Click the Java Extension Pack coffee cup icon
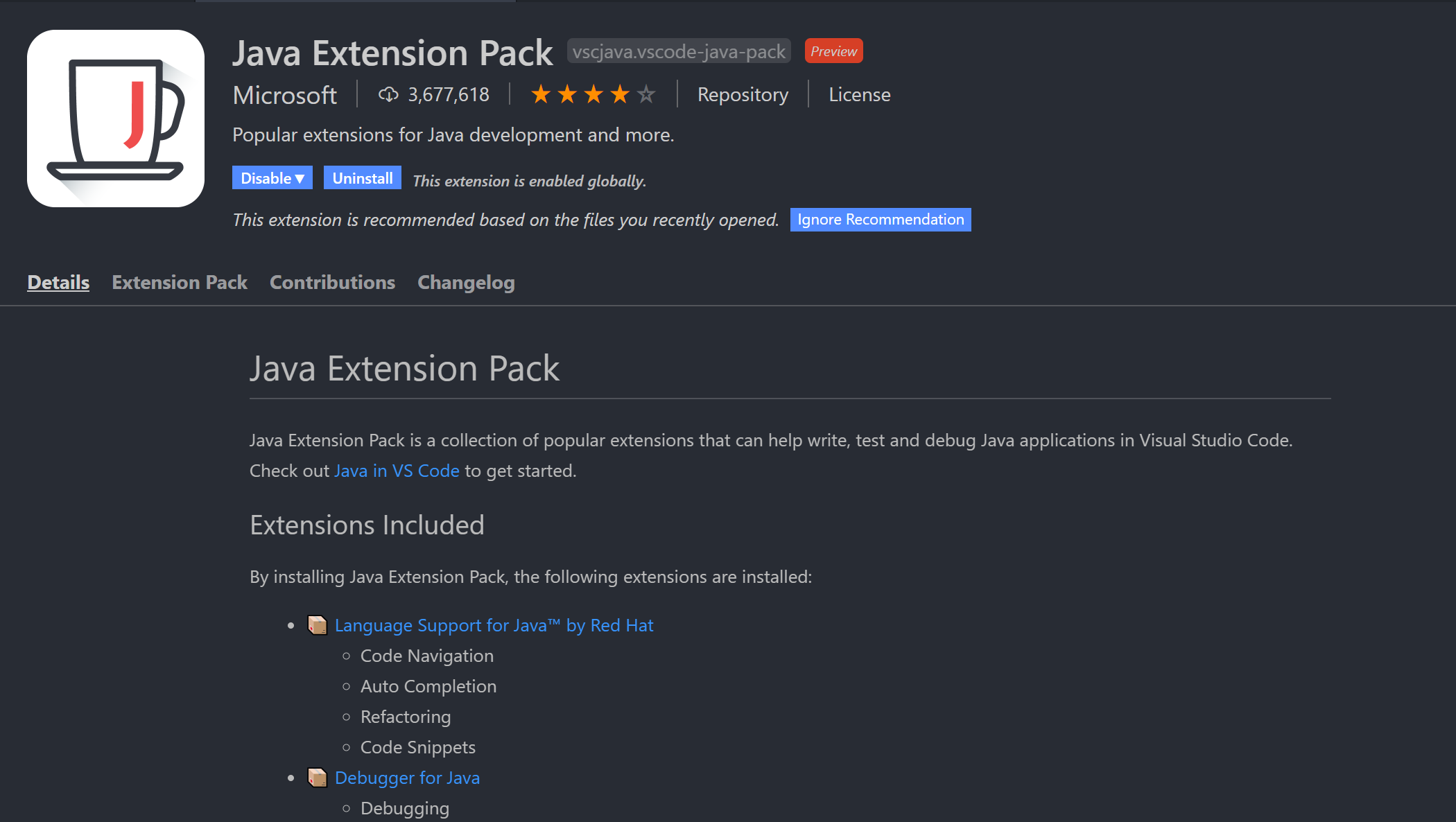This screenshot has height=822, width=1456. [x=115, y=118]
